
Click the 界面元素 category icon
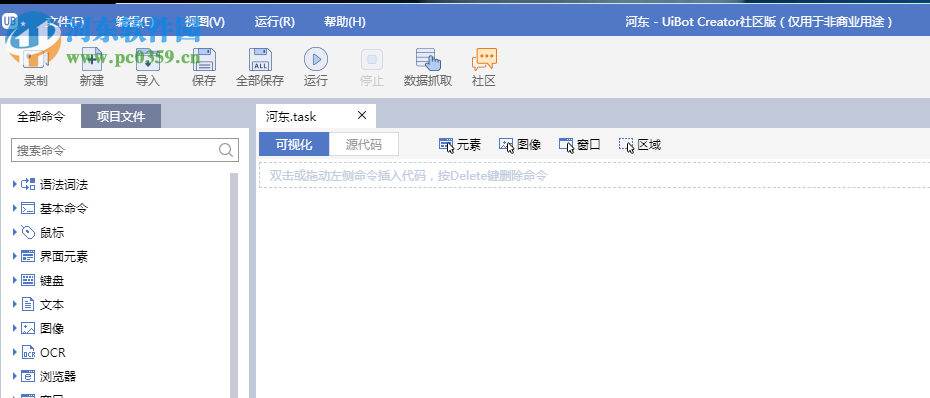(28, 256)
